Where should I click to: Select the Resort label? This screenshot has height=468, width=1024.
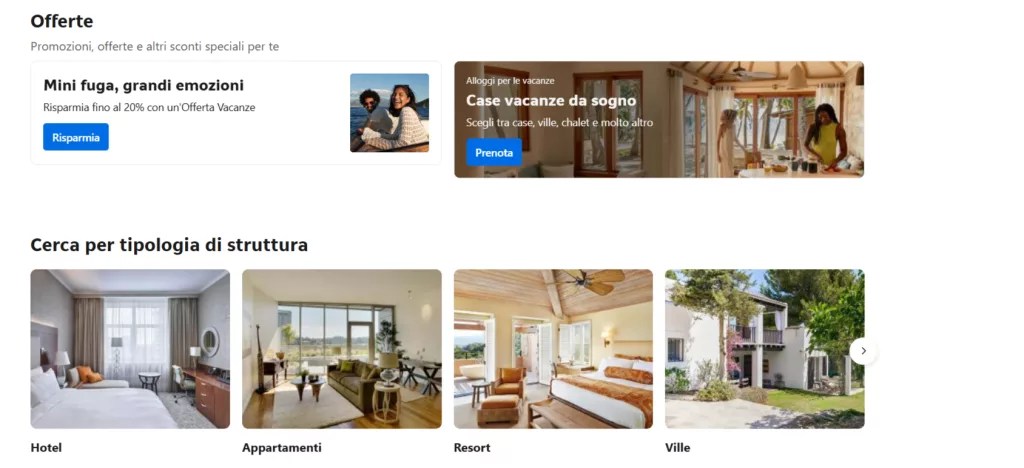[x=472, y=448]
